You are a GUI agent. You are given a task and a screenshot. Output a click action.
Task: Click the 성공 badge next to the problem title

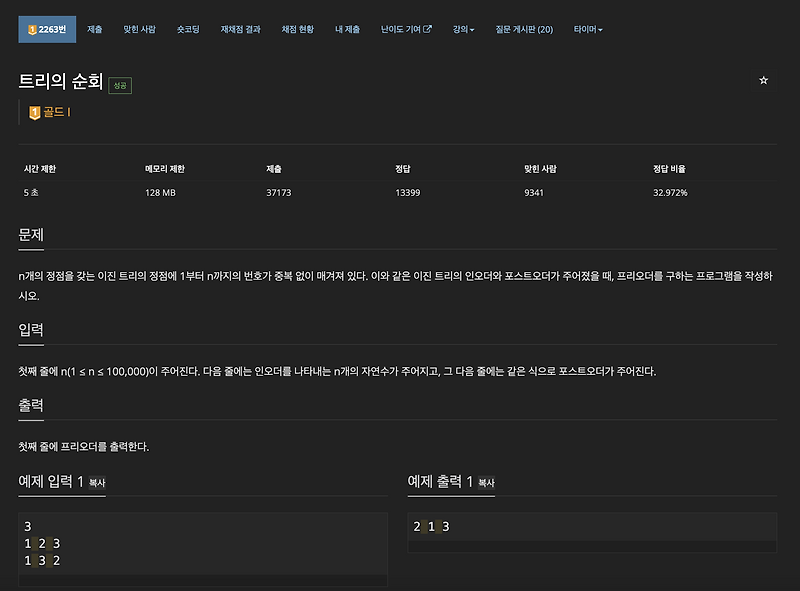tap(120, 85)
